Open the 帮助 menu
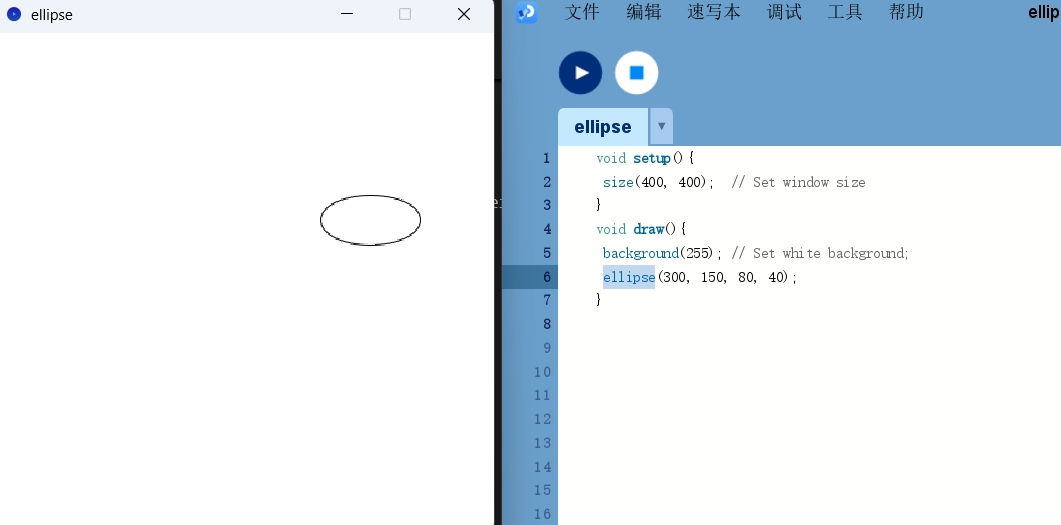 tap(906, 12)
